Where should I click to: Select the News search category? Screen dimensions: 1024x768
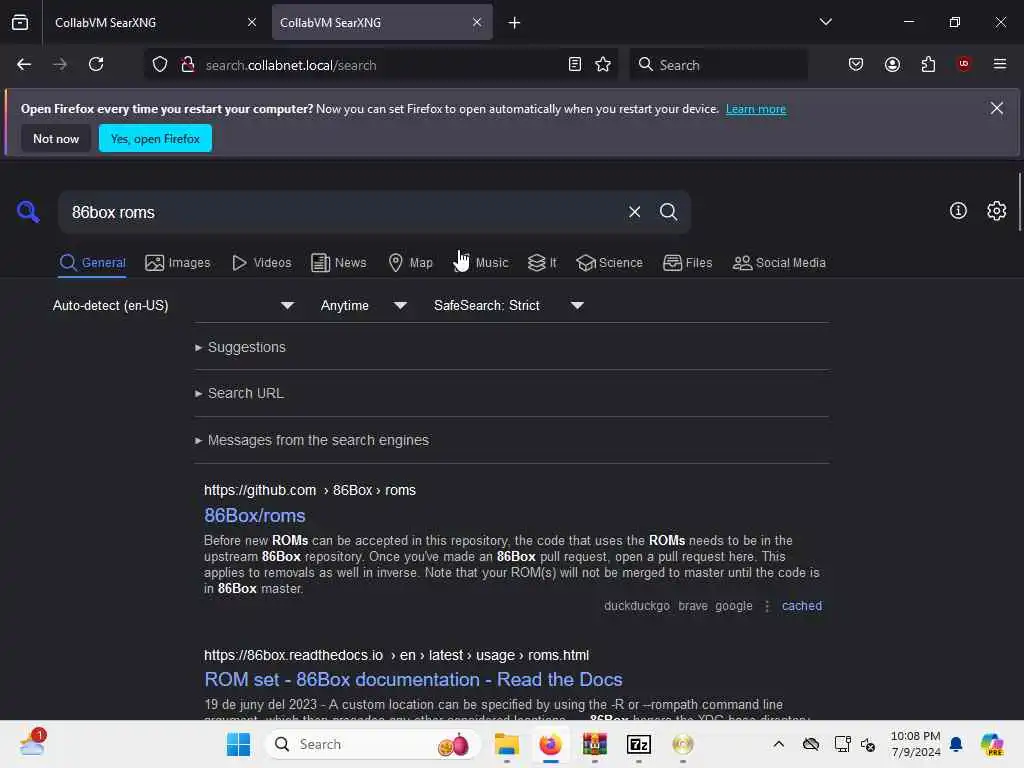(338, 263)
